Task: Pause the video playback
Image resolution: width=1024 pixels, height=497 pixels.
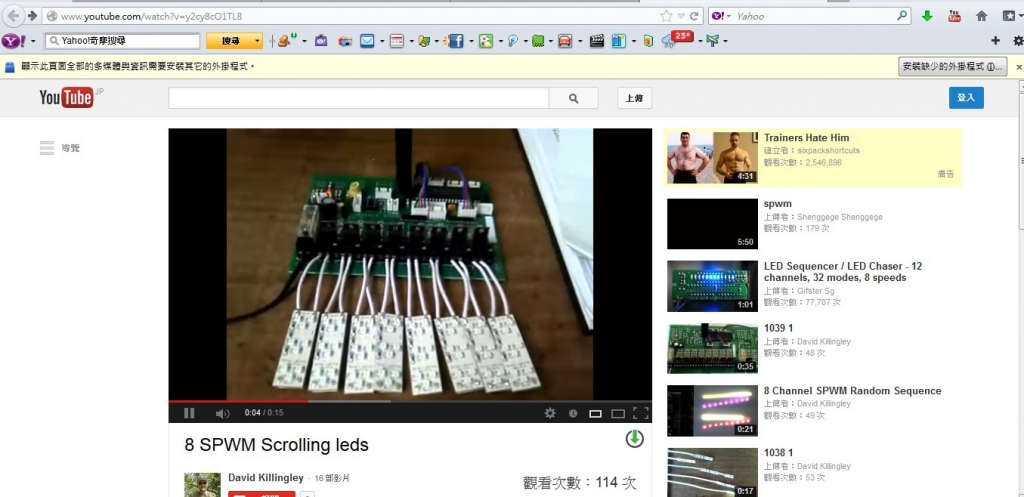Action: pos(189,413)
